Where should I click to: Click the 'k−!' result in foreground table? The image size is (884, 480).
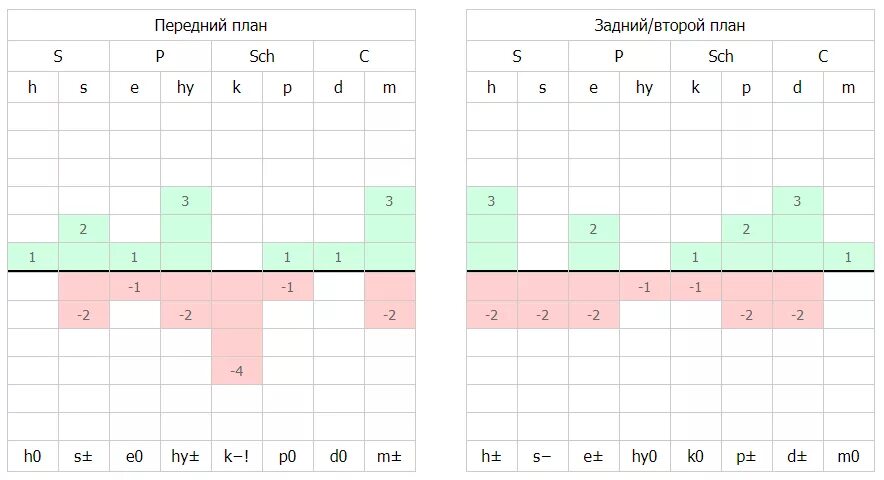(x=237, y=456)
